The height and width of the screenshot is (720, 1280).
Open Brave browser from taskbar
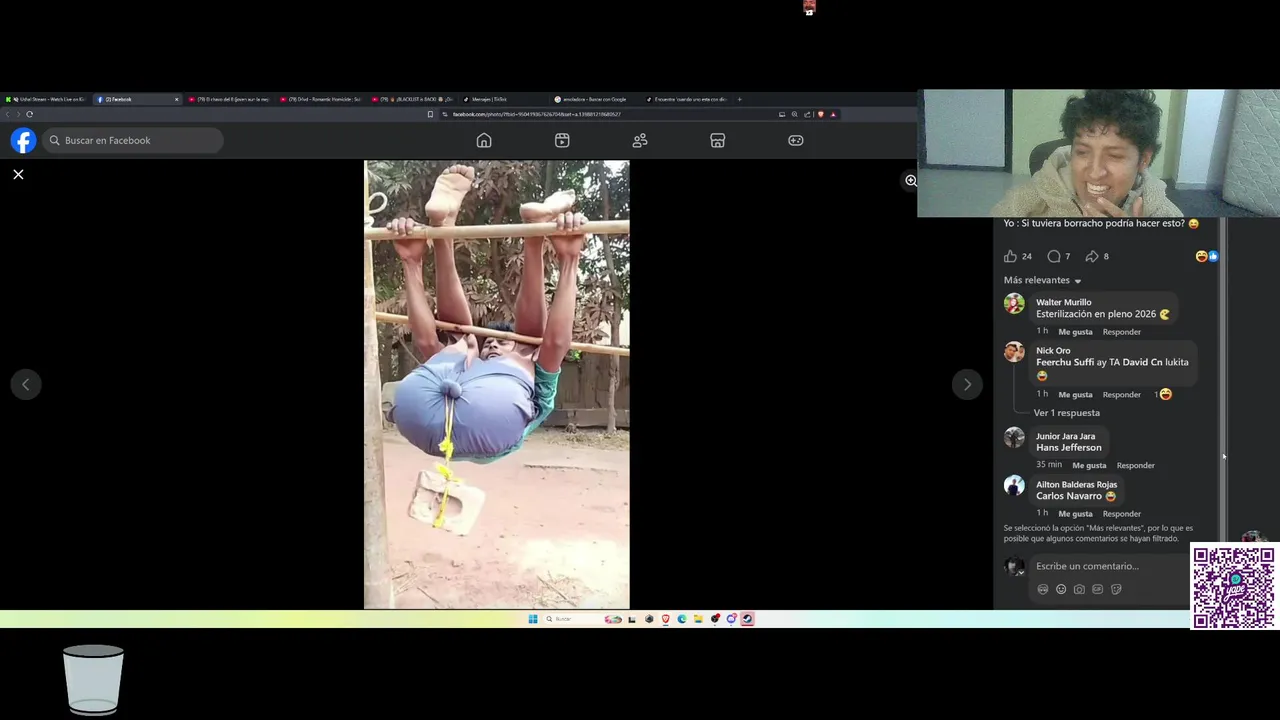(x=665, y=619)
